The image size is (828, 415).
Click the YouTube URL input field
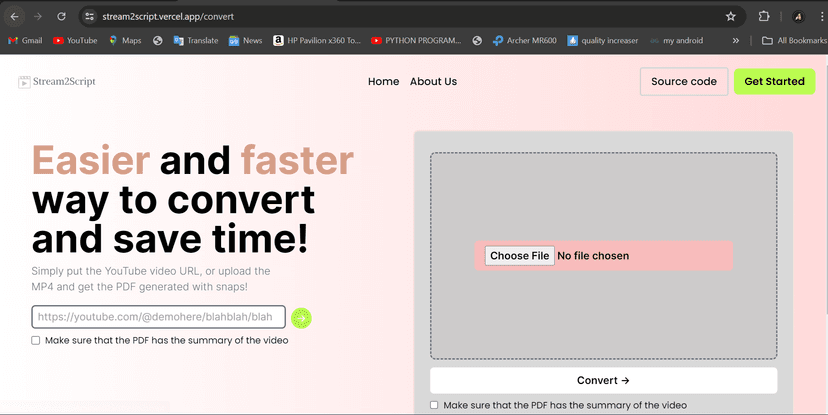158,317
